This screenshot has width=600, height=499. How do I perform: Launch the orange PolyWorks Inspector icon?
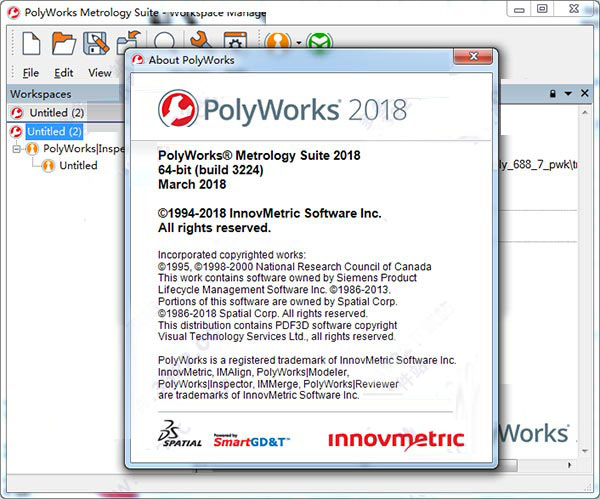tap(278, 41)
